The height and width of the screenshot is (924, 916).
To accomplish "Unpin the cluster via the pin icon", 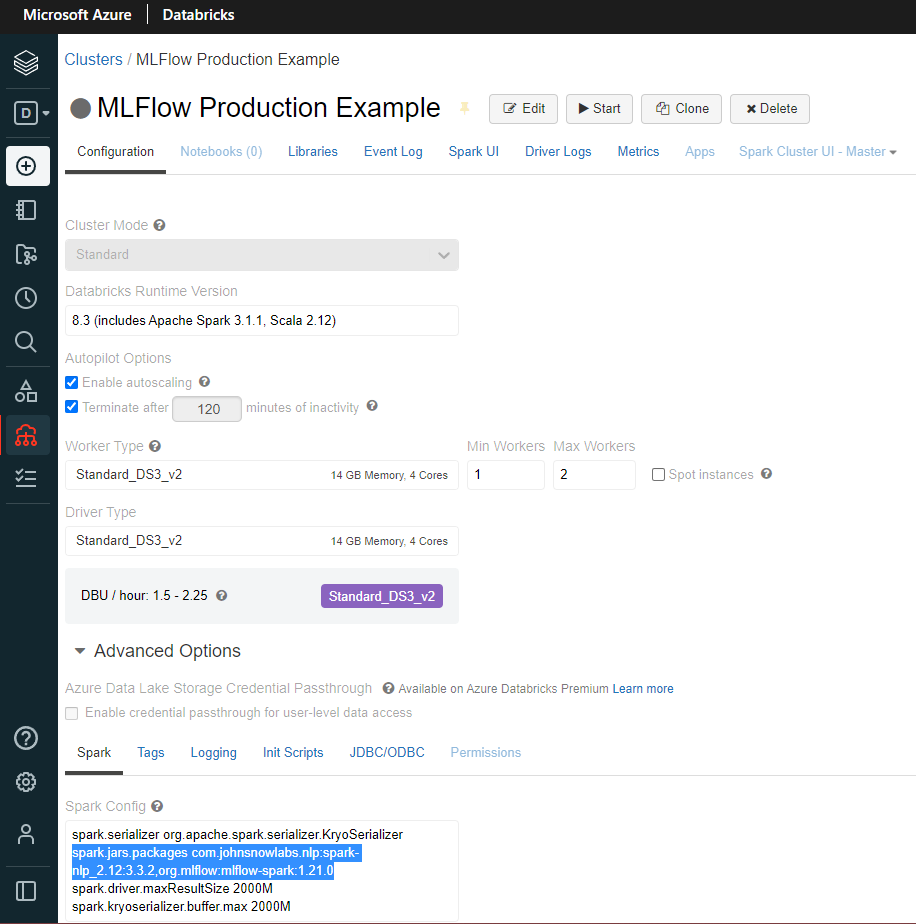I will (x=464, y=110).
